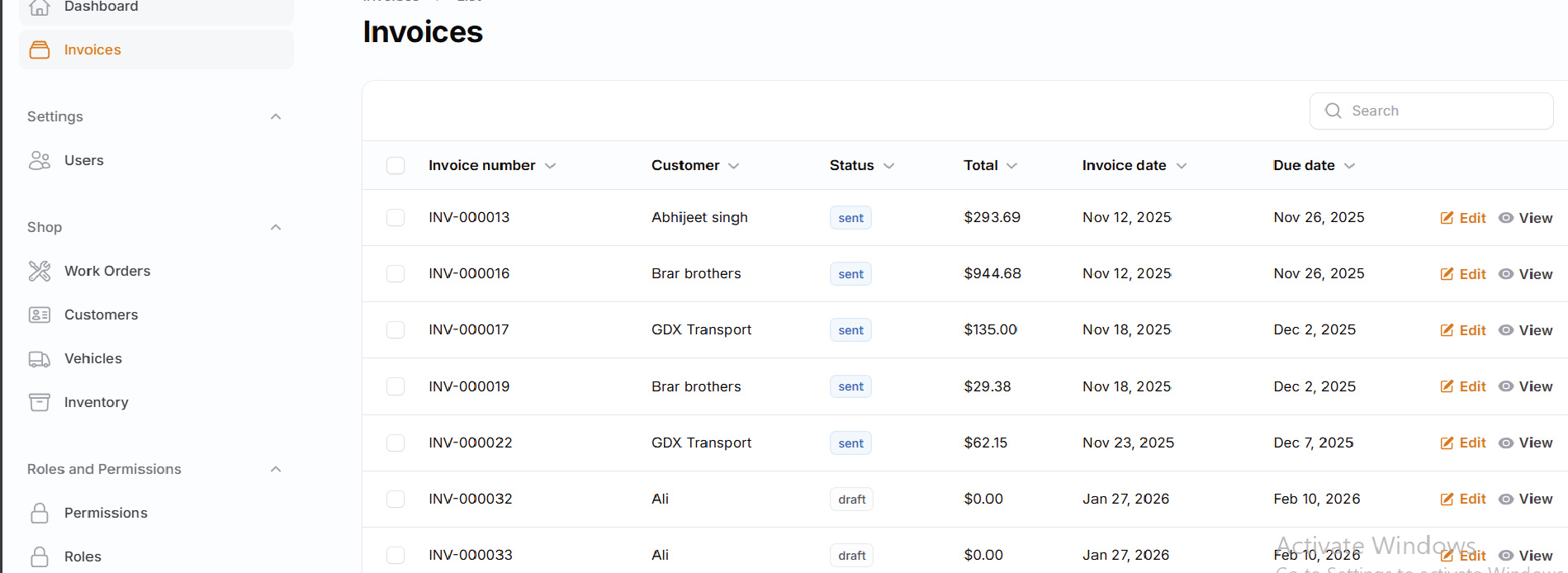Click the edit pencil icon for INV-000022
Image resolution: width=1568 pixels, height=573 pixels.
(1447, 443)
